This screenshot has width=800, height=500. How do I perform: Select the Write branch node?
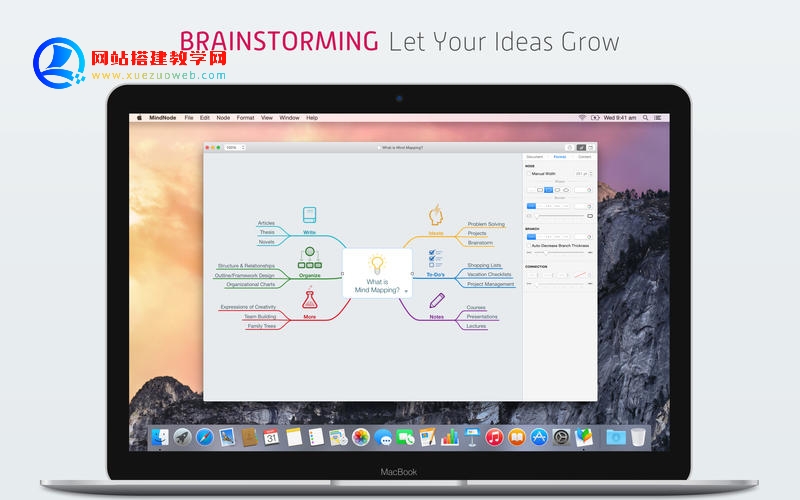coord(309,232)
